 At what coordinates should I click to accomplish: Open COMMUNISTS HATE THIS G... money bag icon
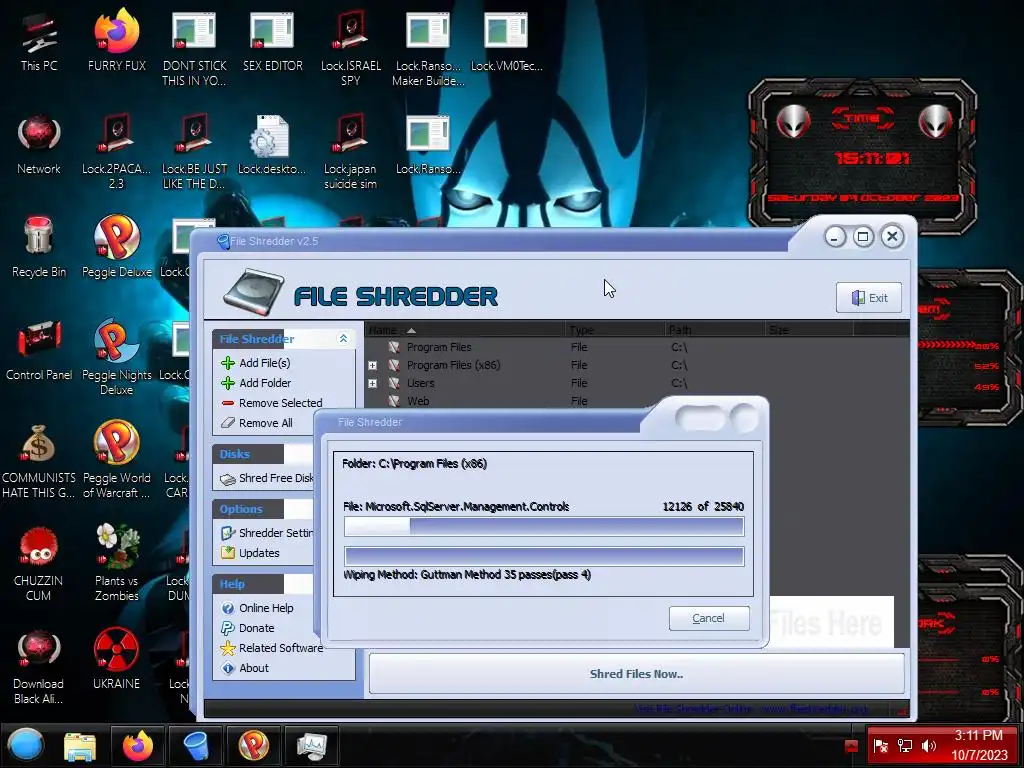click(39, 461)
